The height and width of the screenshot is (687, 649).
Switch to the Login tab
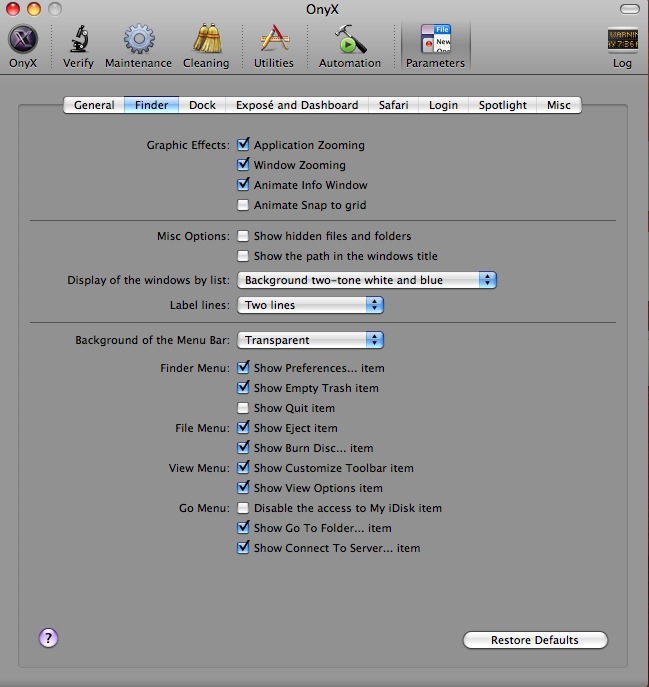coord(443,105)
